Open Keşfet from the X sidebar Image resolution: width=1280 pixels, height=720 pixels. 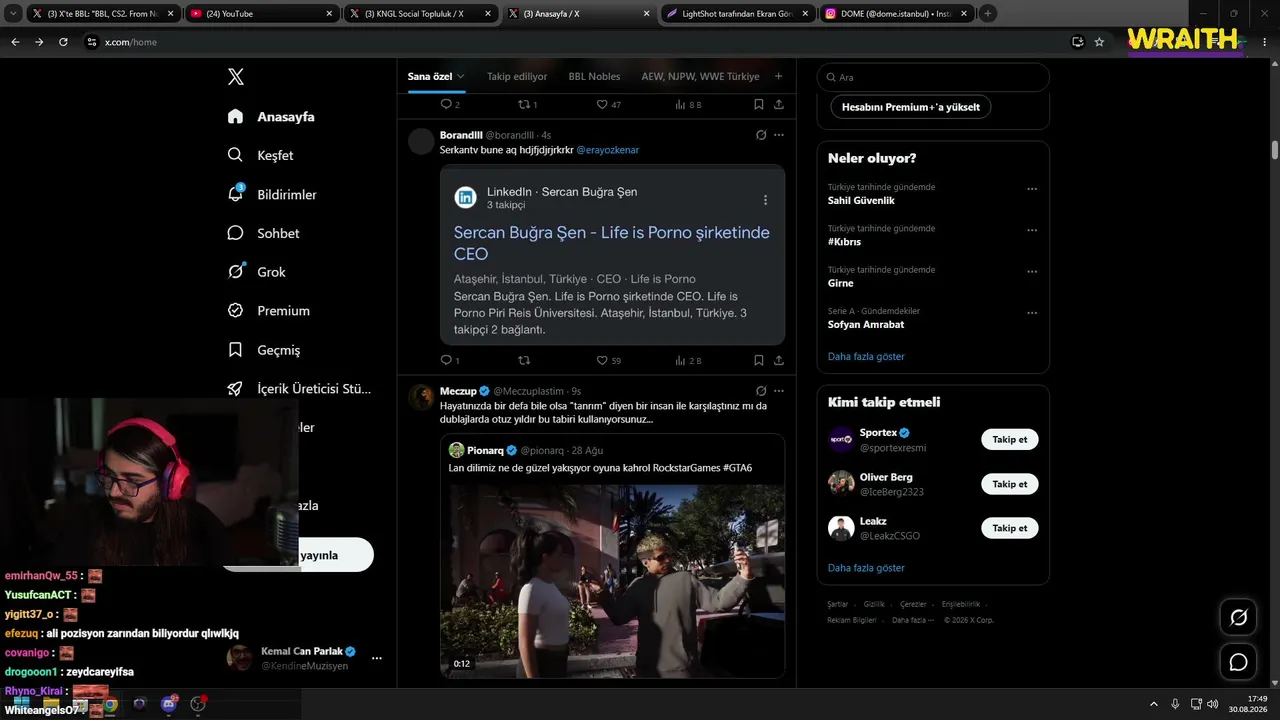[x=261, y=155]
